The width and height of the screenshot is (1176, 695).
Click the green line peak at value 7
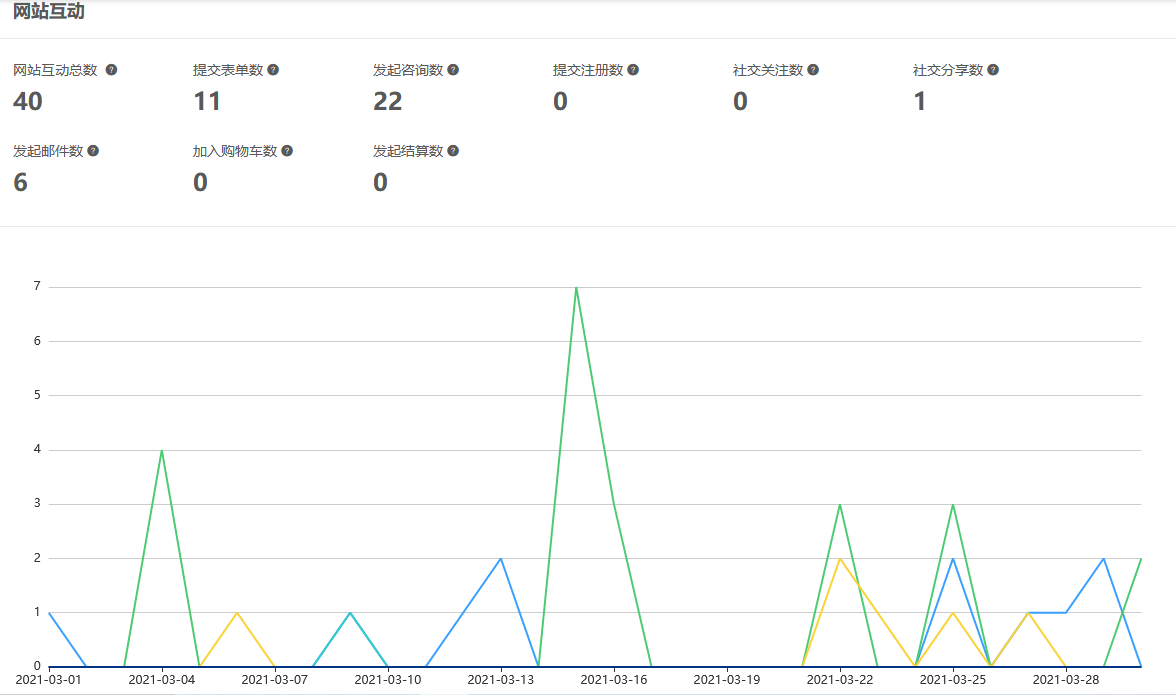576,288
